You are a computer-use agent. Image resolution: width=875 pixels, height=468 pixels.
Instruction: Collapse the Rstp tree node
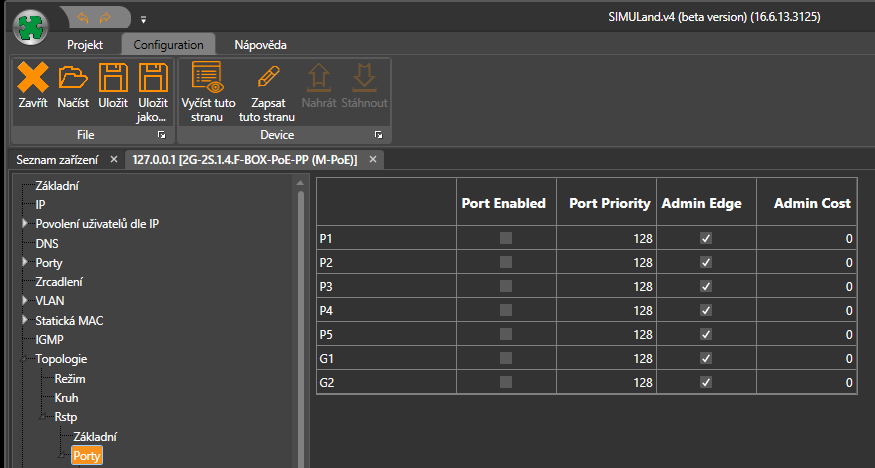tap(44, 417)
